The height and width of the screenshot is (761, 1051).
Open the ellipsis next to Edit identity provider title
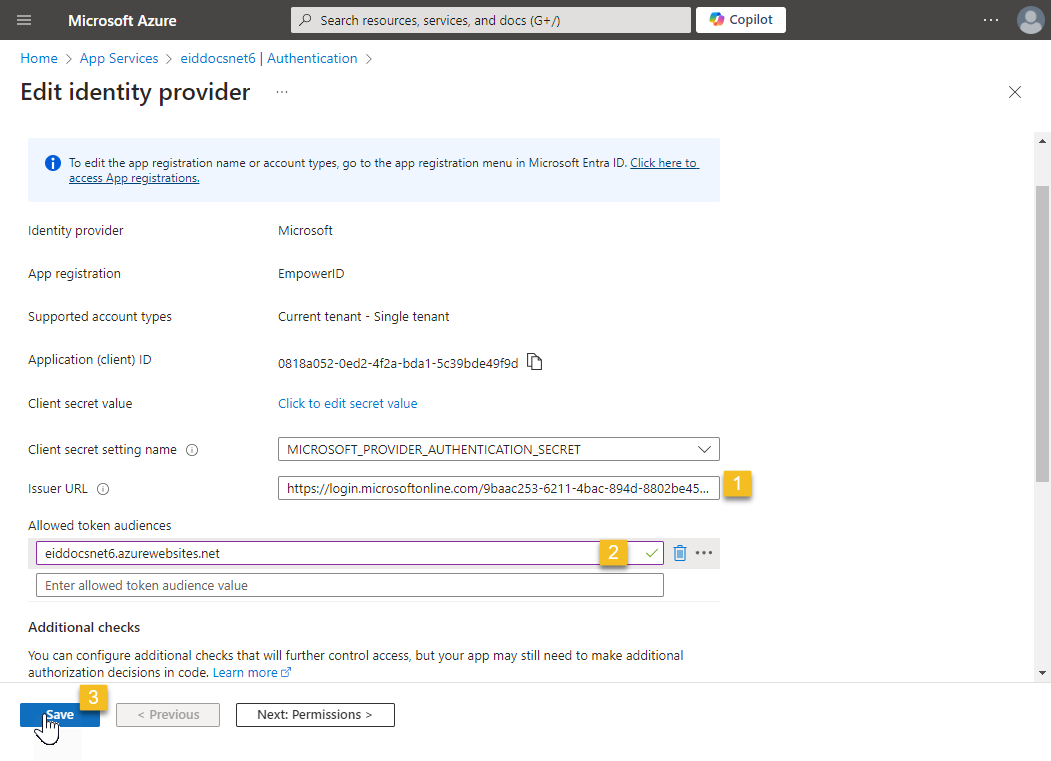coord(282,92)
